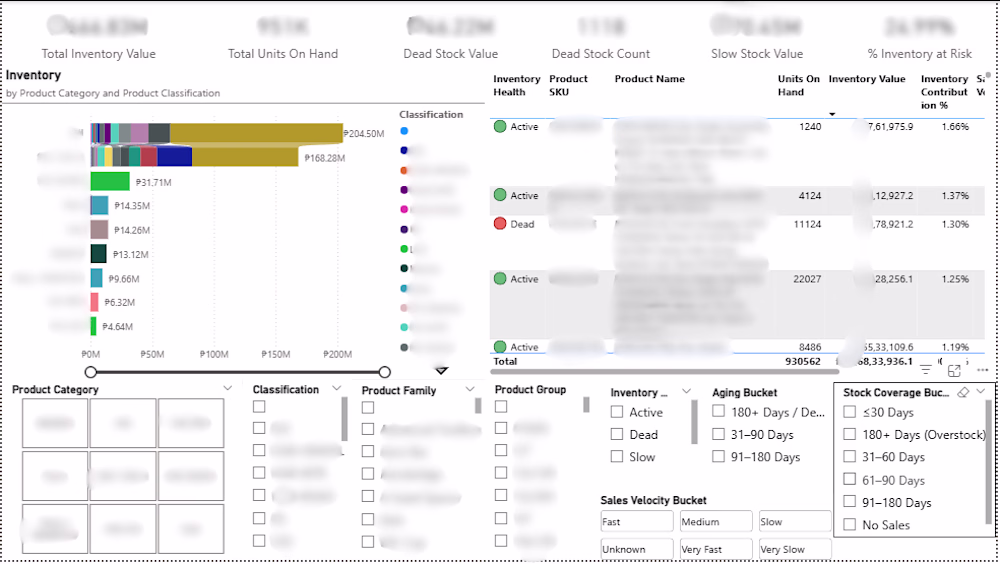Click the ₱204.50M bar value label

click(x=364, y=133)
